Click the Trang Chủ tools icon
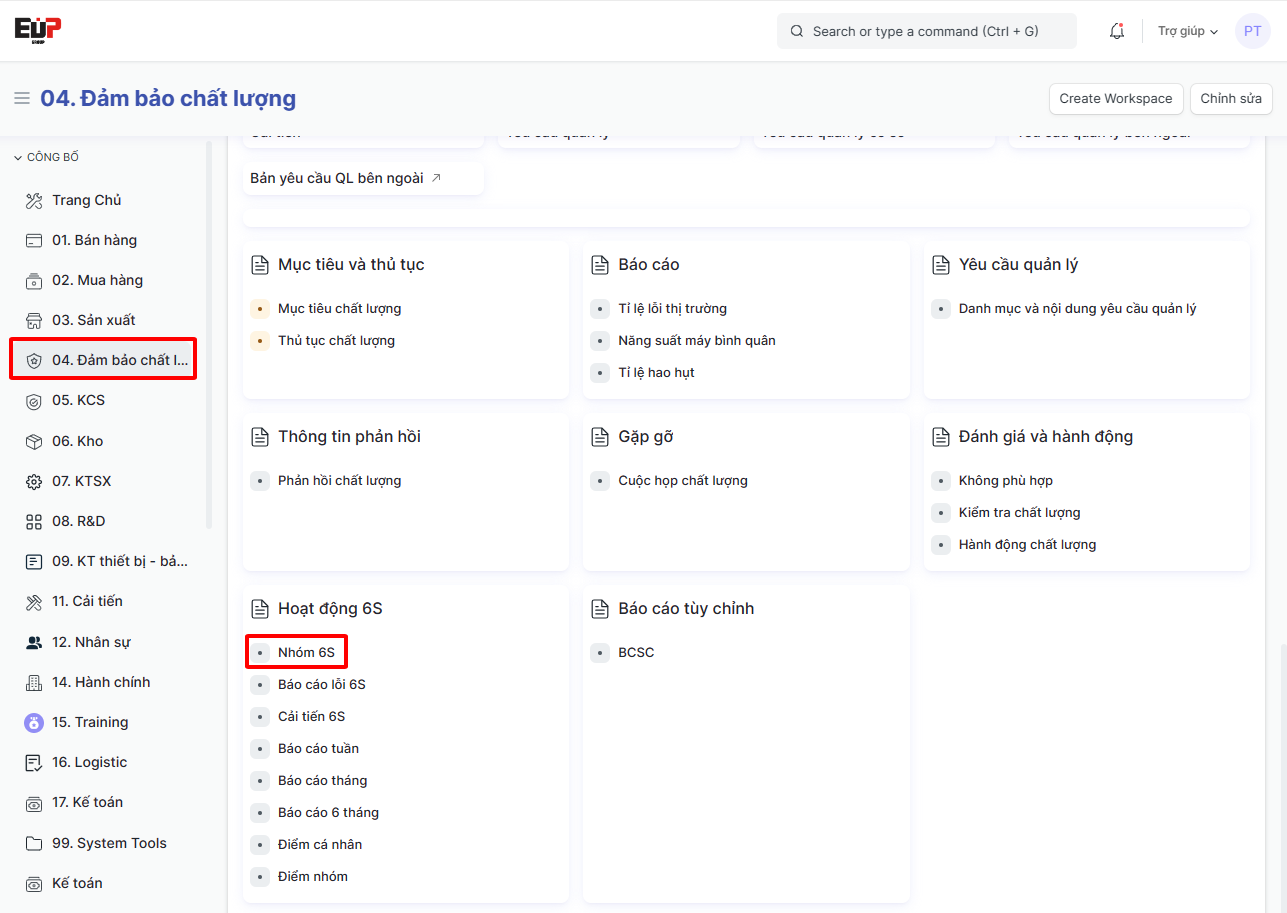The image size is (1287, 913). tap(34, 201)
